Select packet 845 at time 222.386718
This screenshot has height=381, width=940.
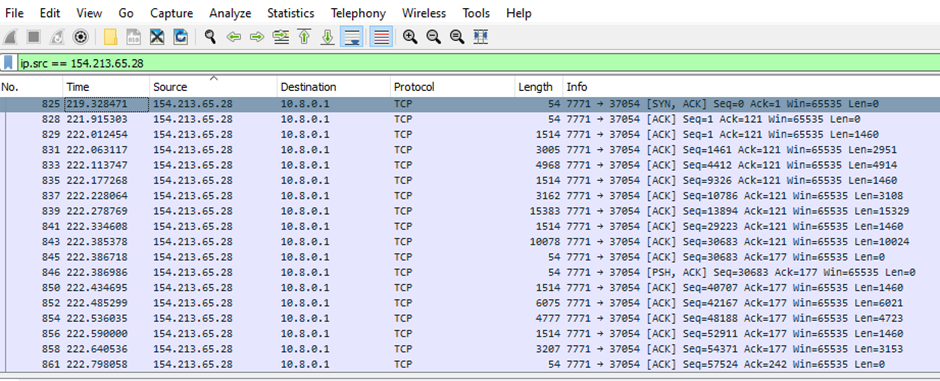coord(470,257)
